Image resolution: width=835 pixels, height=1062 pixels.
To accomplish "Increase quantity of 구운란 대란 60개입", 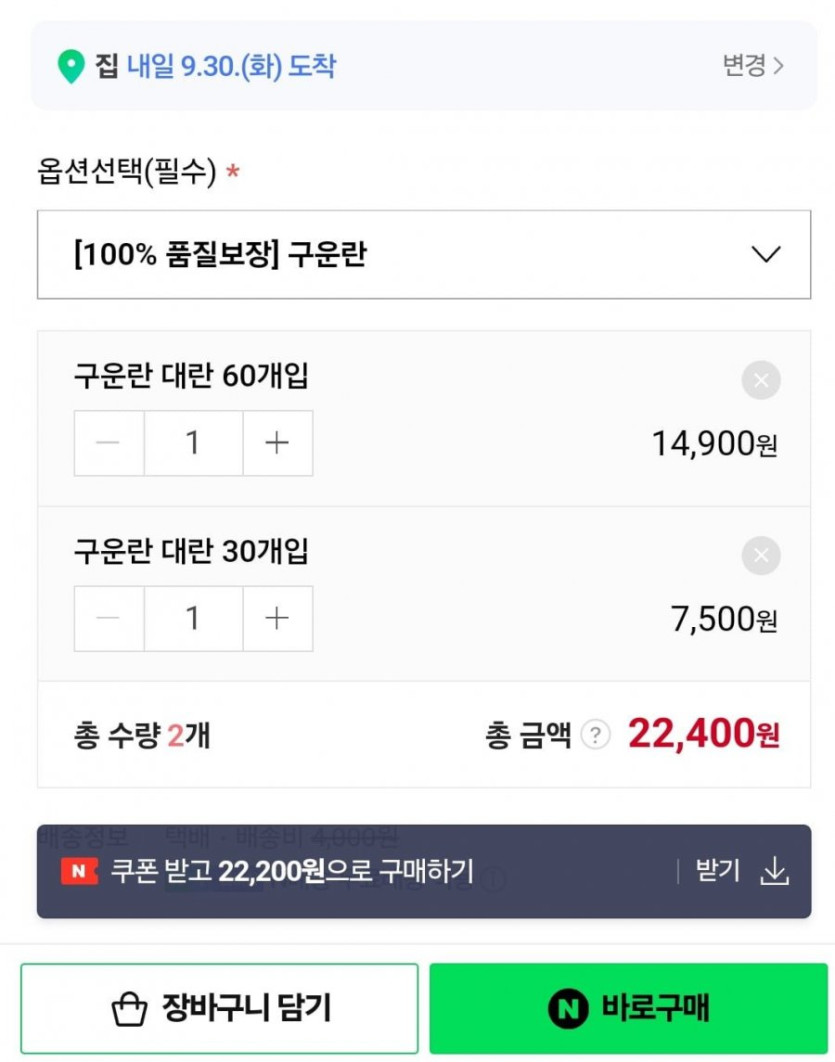I will 277,443.
